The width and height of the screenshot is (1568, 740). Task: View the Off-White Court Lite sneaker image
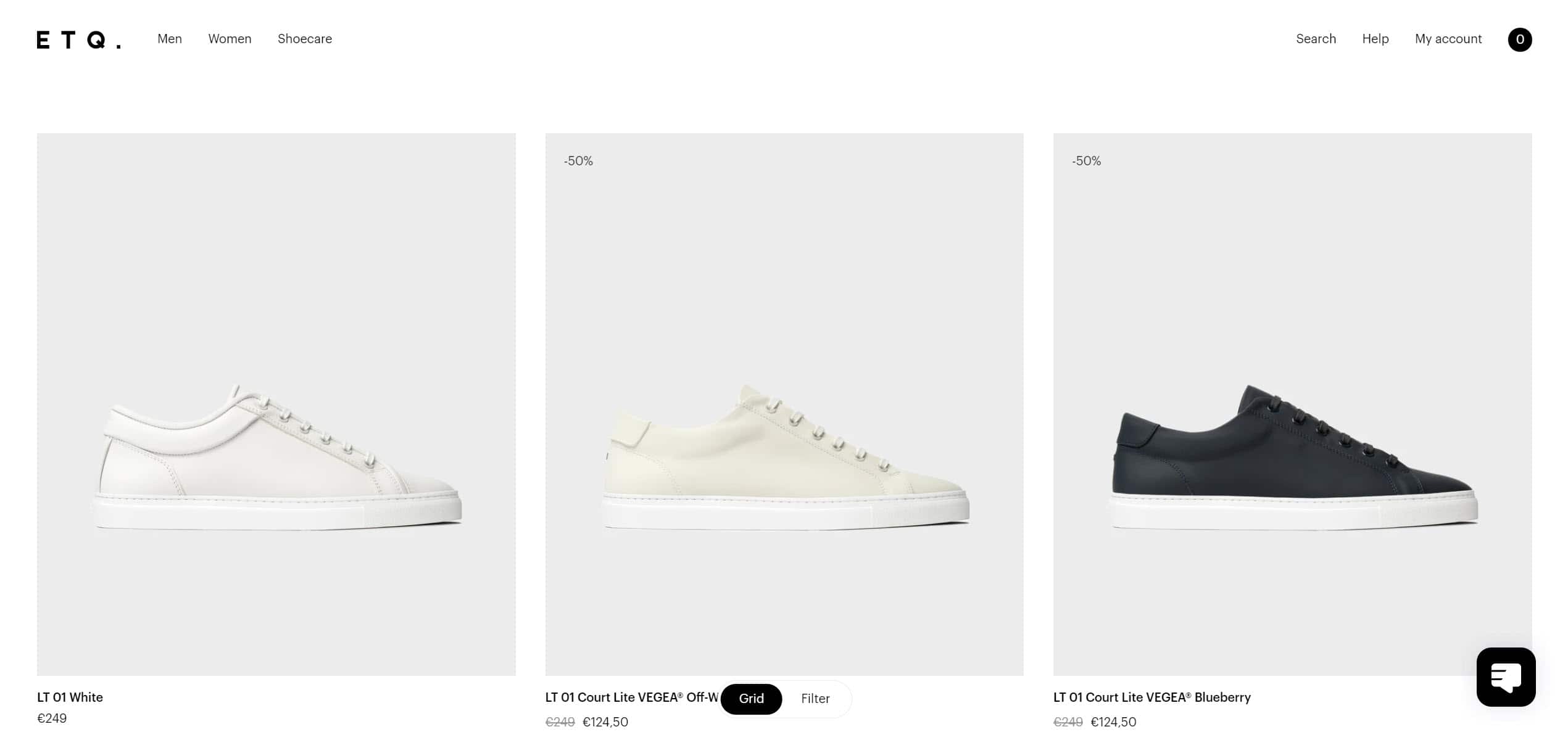click(x=784, y=404)
